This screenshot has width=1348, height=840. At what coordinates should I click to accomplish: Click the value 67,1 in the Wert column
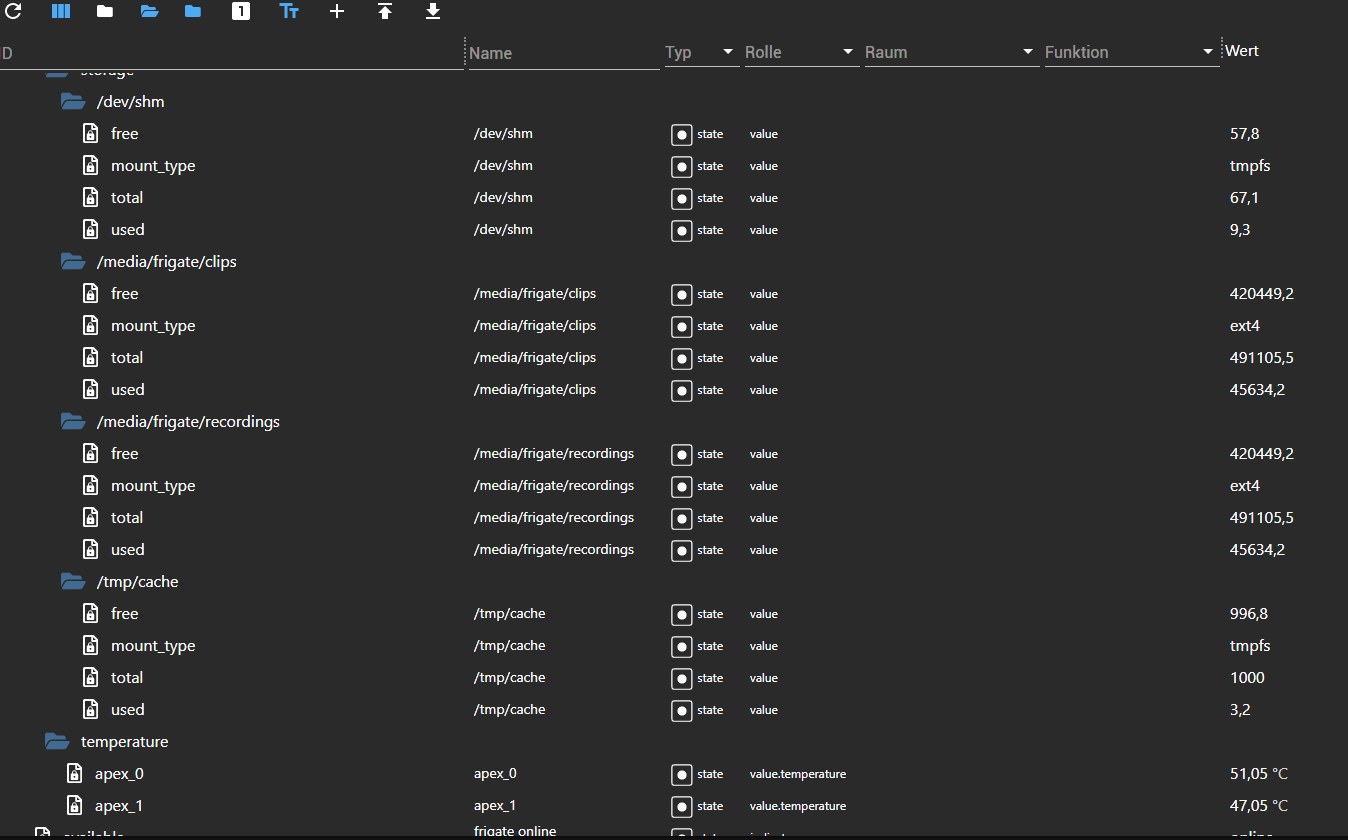coord(1243,198)
